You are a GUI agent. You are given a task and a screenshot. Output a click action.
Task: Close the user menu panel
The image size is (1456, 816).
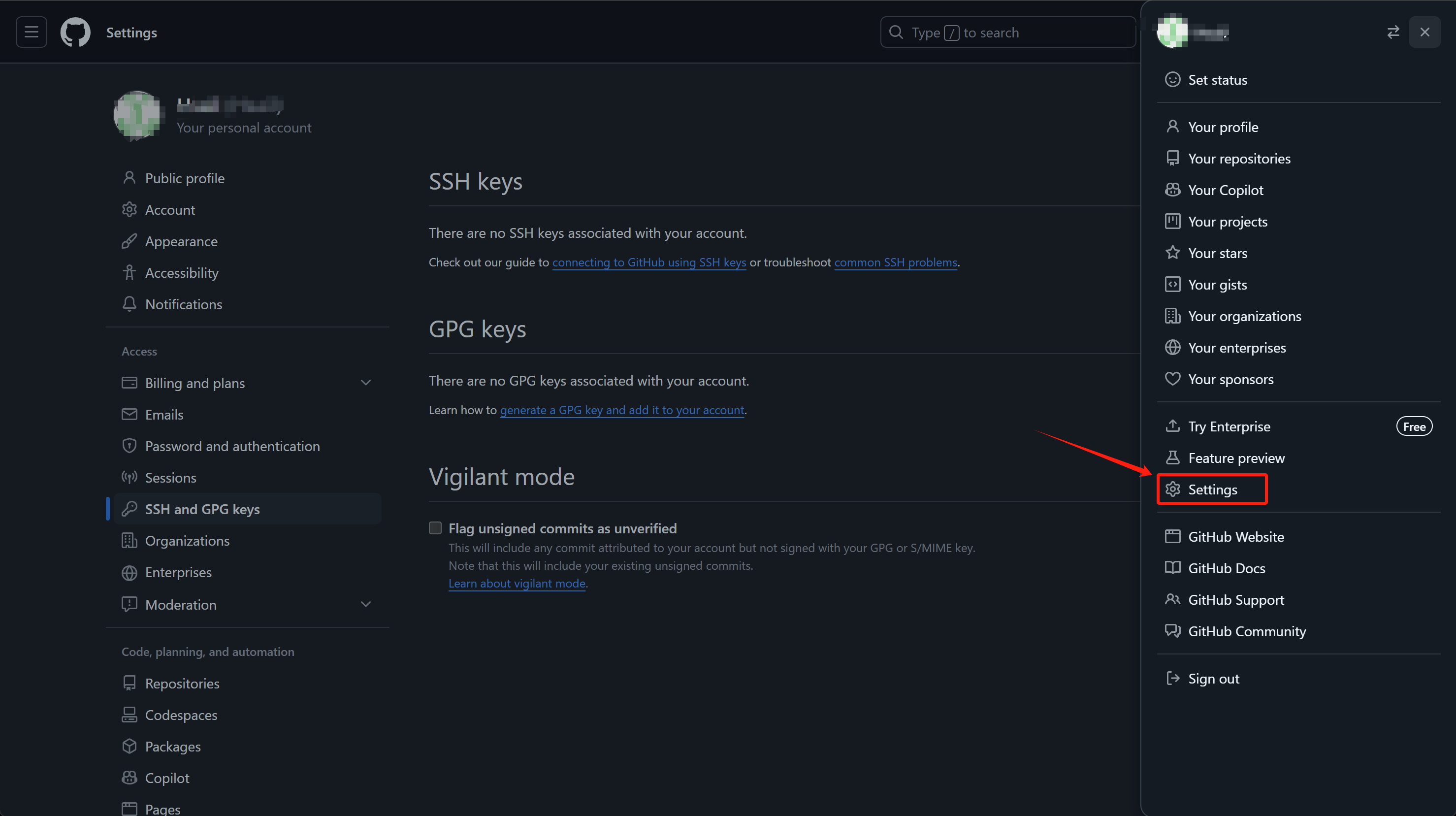click(1424, 32)
